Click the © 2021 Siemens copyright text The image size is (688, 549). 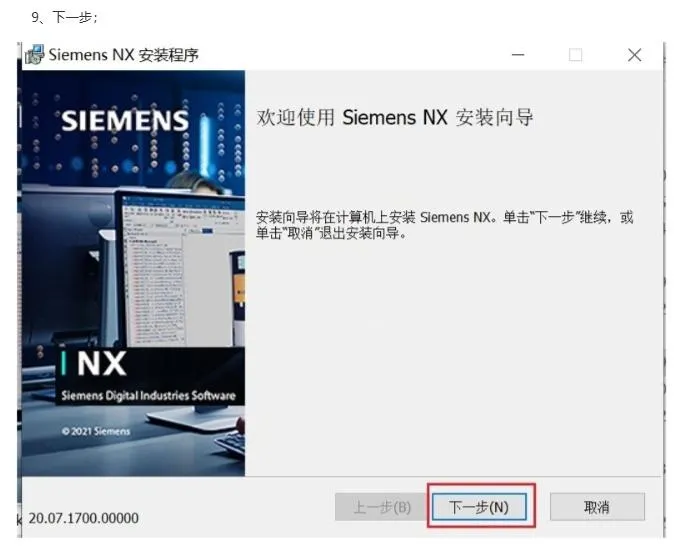96,431
